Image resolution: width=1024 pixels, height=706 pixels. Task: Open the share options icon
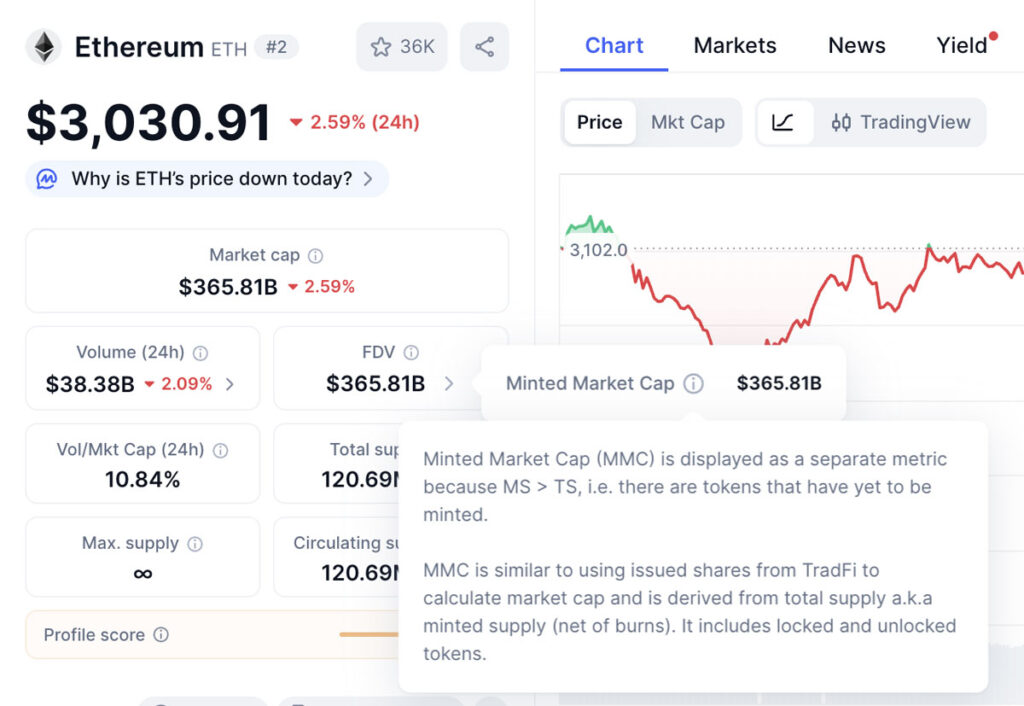[484, 47]
